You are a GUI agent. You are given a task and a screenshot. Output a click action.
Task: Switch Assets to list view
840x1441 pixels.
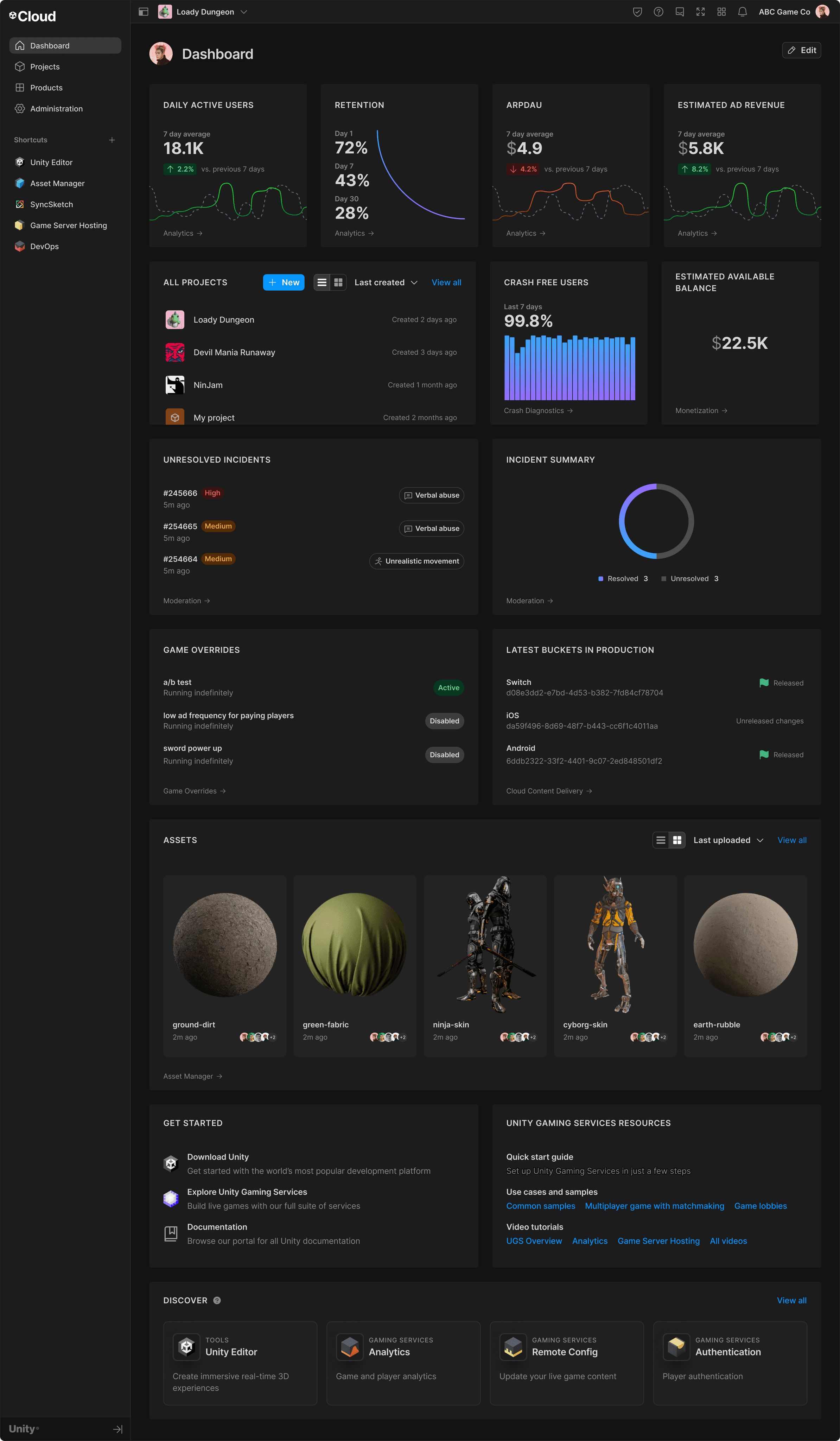click(661, 840)
